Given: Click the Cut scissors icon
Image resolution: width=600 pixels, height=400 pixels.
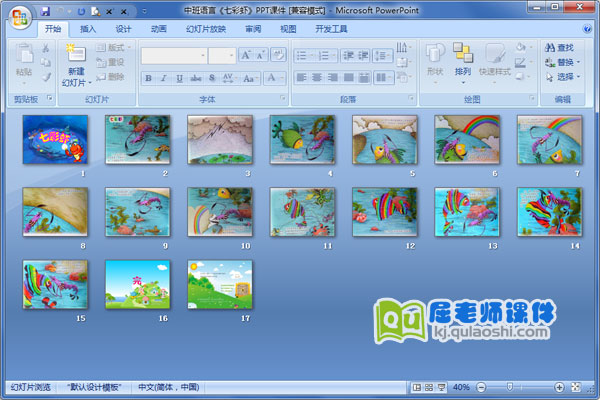Looking at the screenshot, I should pos(46,48).
